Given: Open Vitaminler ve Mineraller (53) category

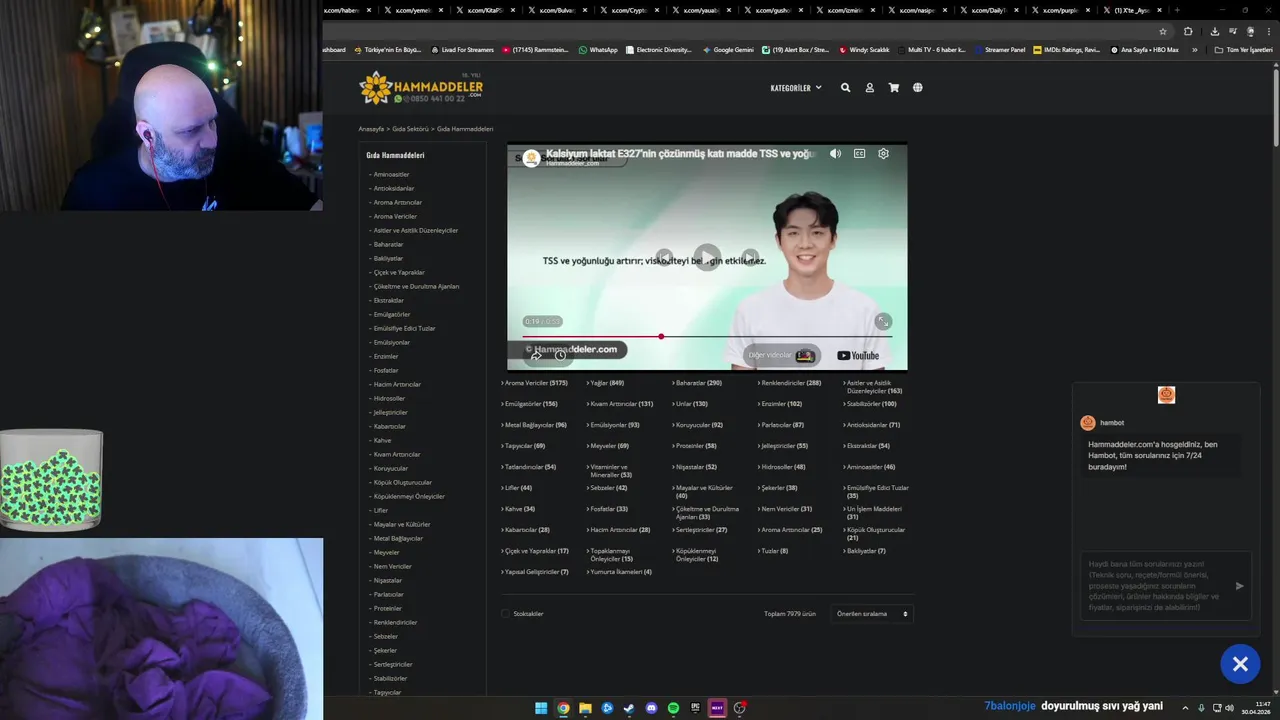Looking at the screenshot, I should tap(612, 471).
